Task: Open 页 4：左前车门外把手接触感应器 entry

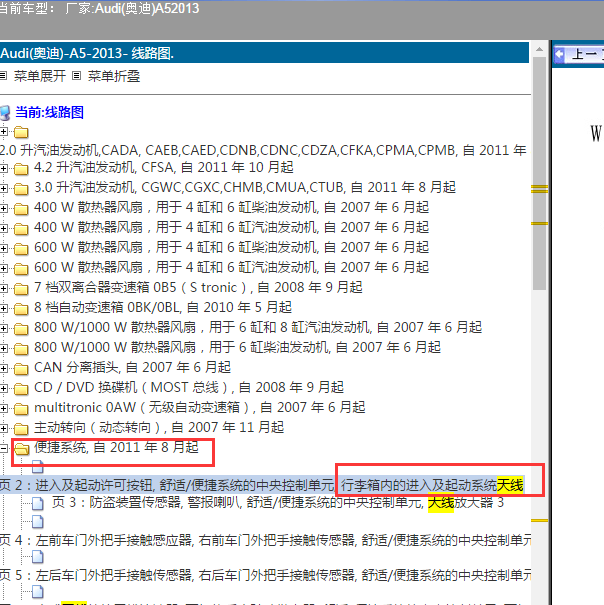Action: click(266, 540)
